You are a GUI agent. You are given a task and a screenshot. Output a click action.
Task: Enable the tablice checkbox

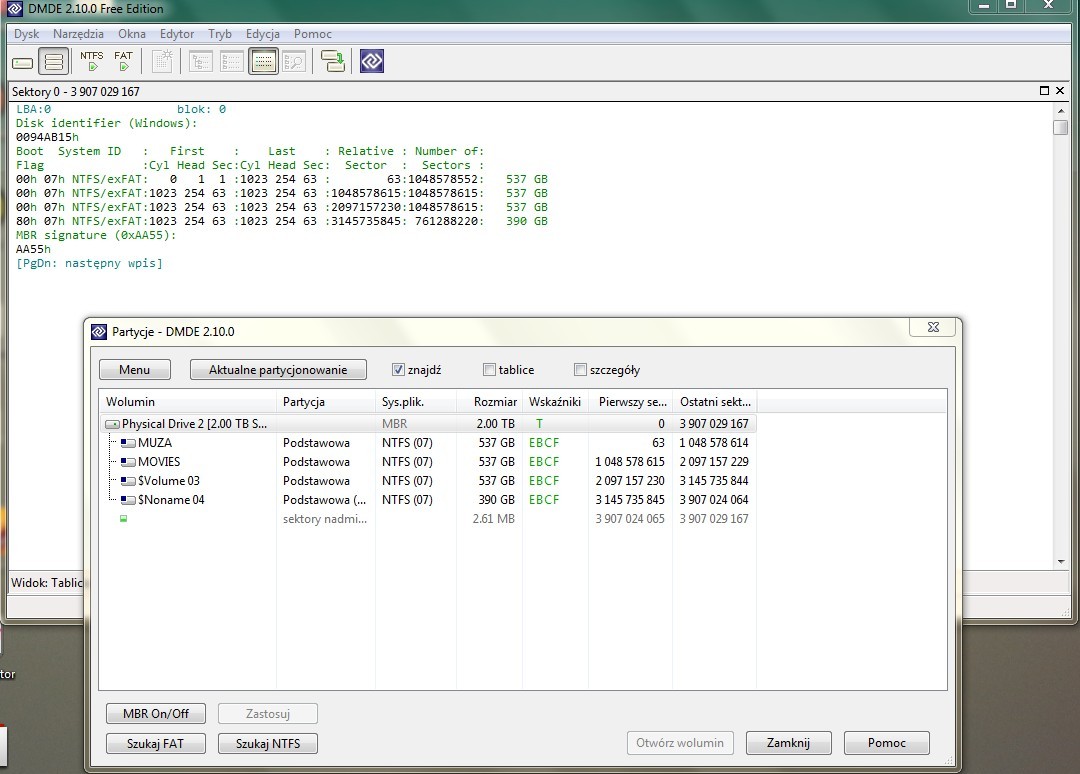tap(489, 370)
